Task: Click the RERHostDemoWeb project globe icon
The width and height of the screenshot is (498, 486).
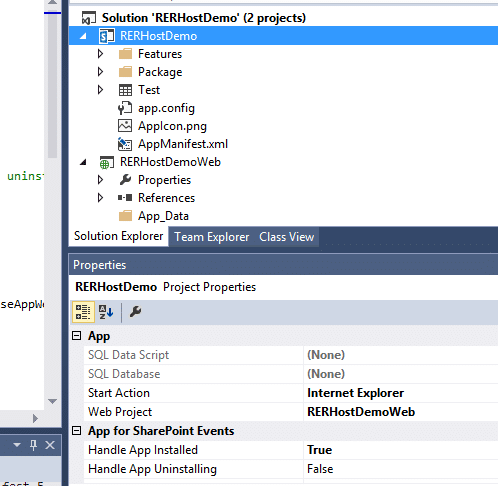Action: point(107,162)
